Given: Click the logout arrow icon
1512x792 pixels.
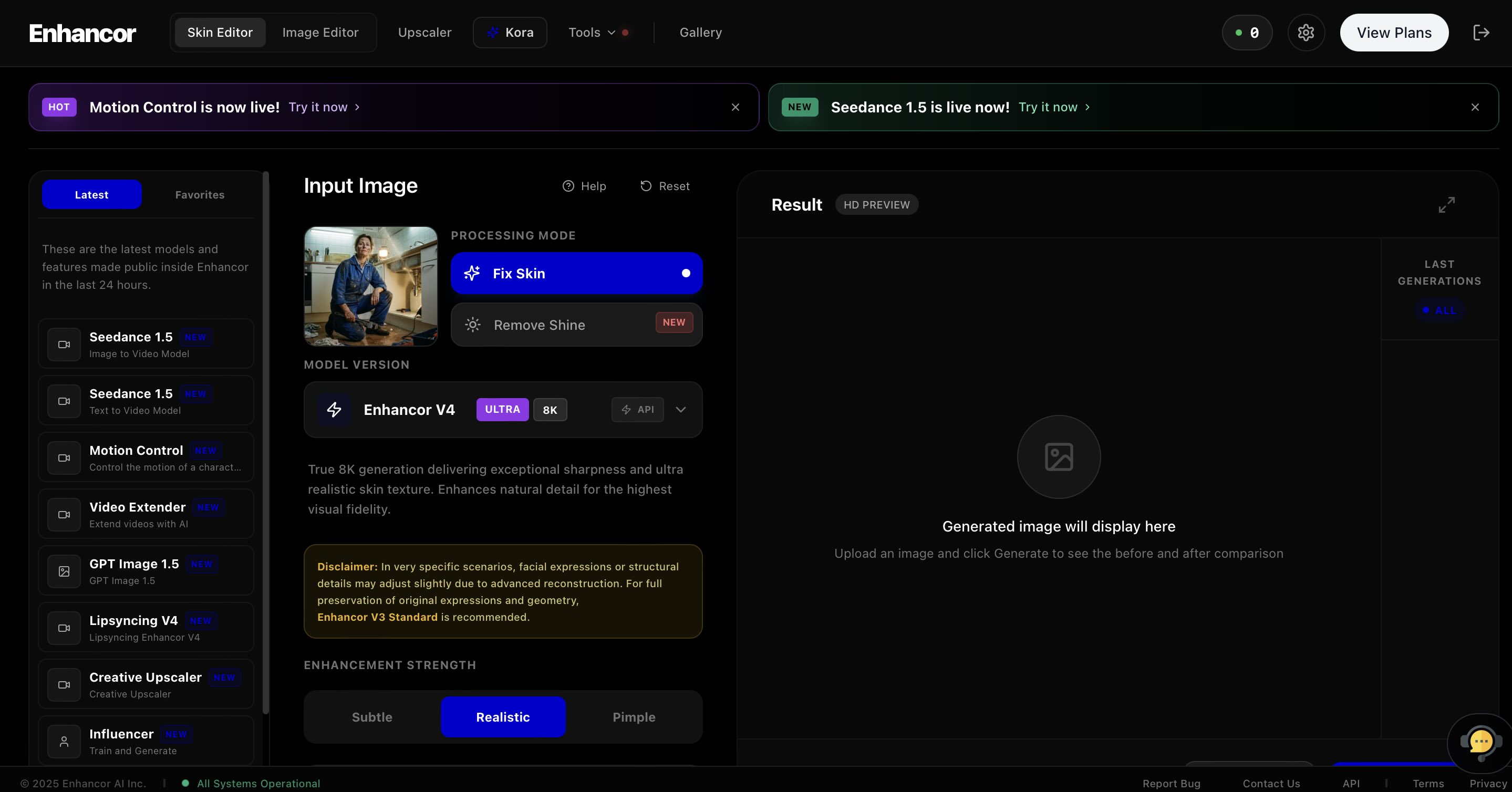Looking at the screenshot, I should [x=1481, y=33].
